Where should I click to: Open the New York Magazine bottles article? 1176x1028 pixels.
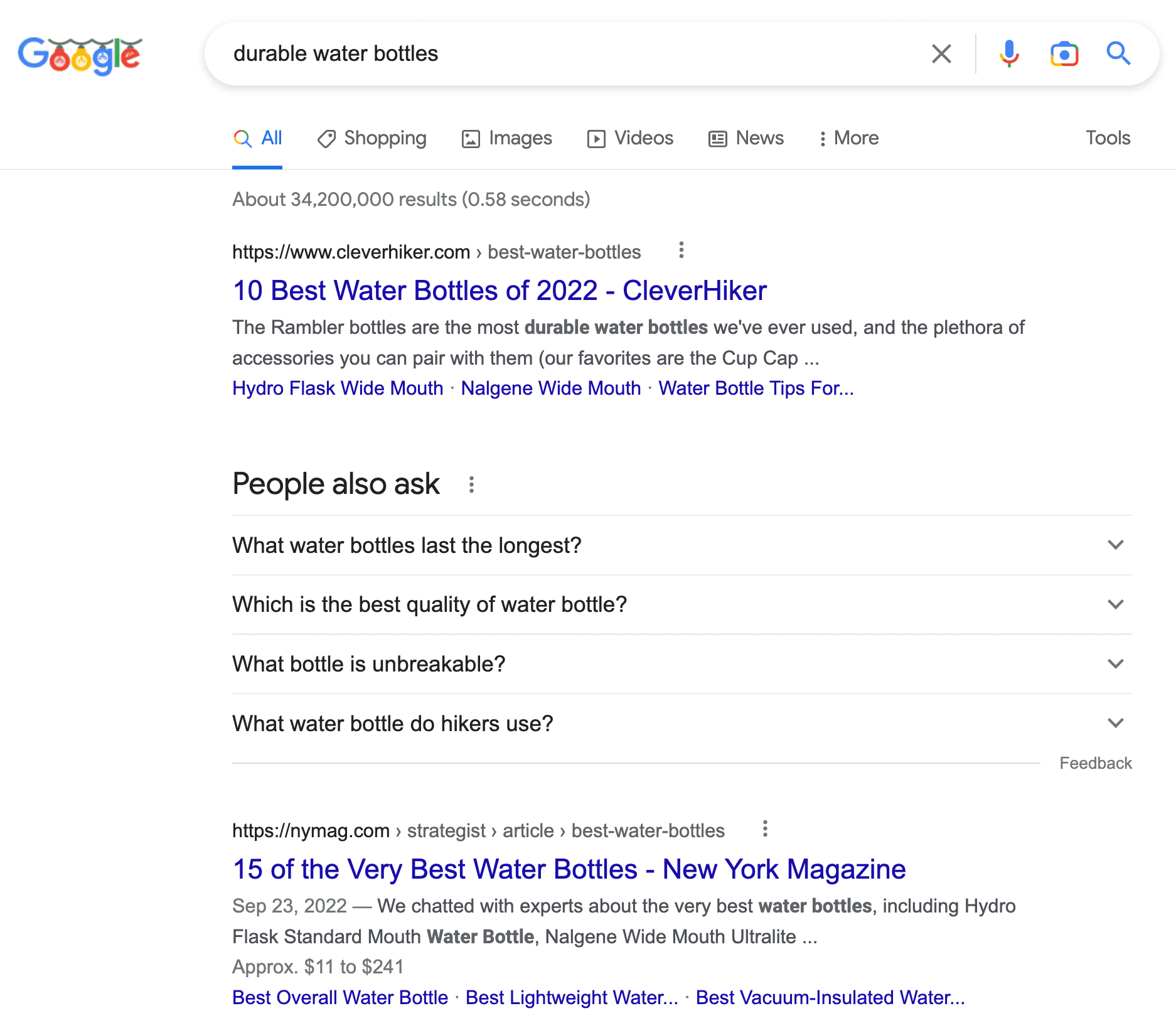[x=569, y=869]
